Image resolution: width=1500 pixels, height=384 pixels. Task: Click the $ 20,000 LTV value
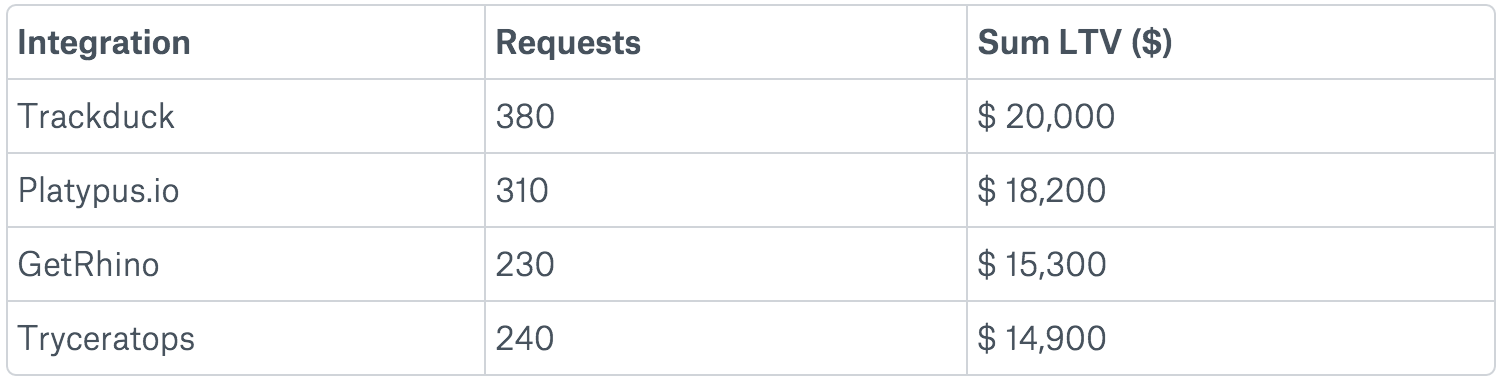[x=1046, y=118]
